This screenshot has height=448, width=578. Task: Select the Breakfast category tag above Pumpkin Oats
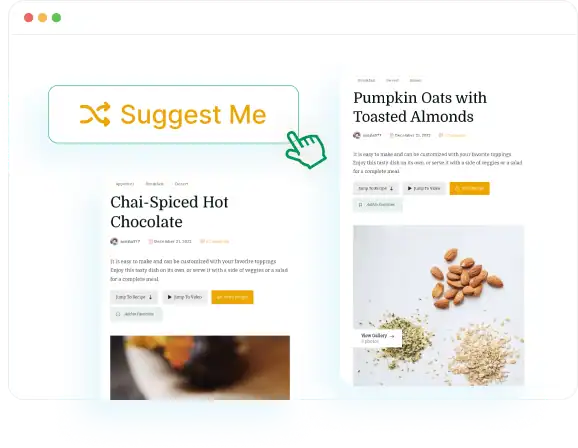tap(366, 80)
